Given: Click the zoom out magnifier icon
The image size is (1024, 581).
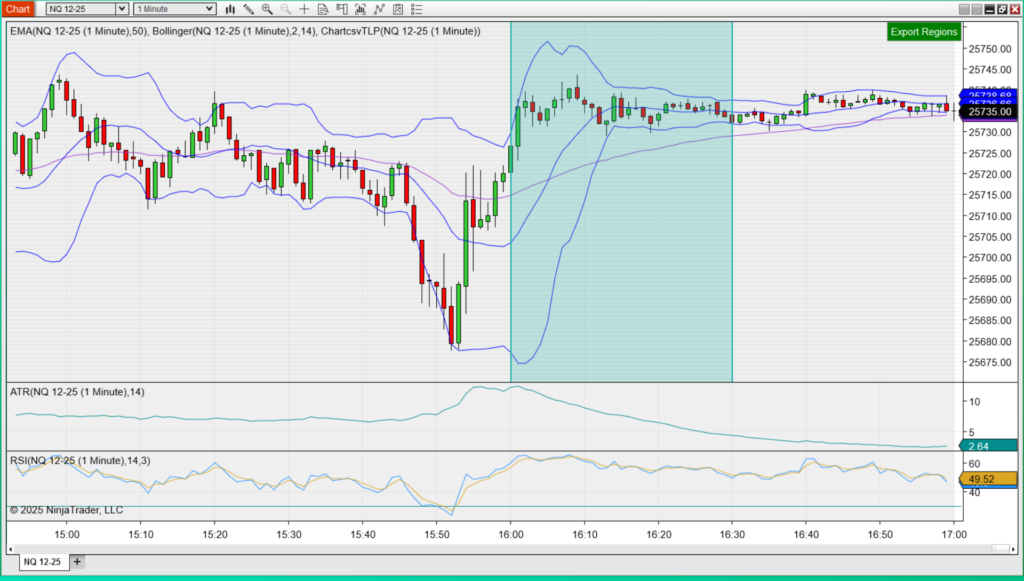Looking at the screenshot, I should click(x=286, y=9).
